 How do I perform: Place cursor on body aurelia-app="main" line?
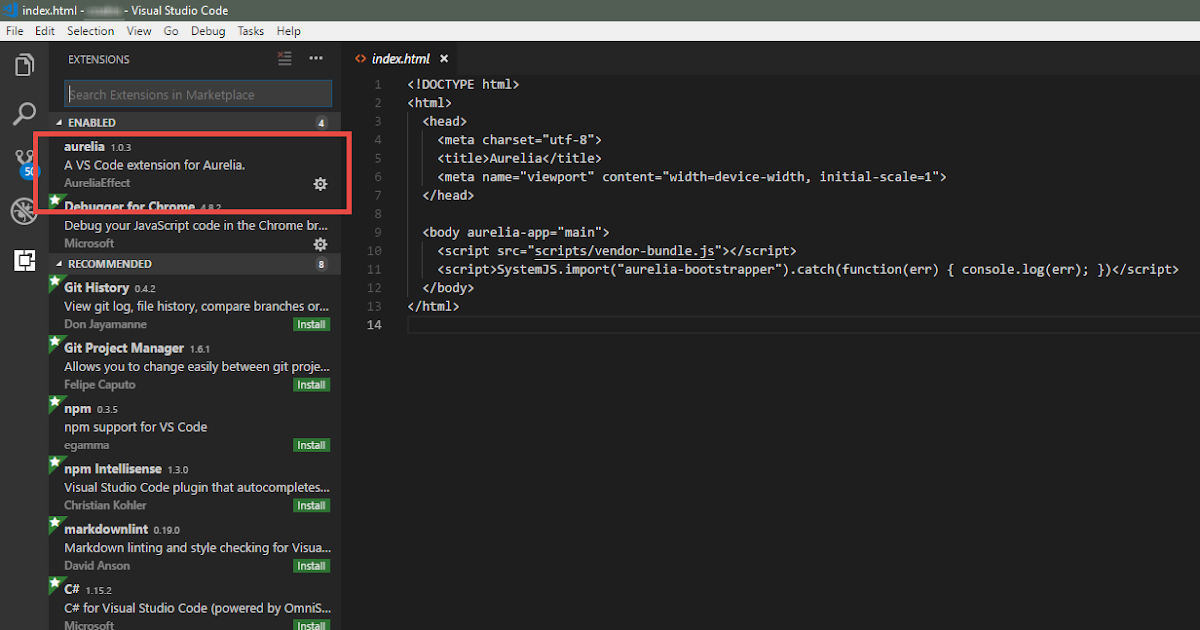516,232
